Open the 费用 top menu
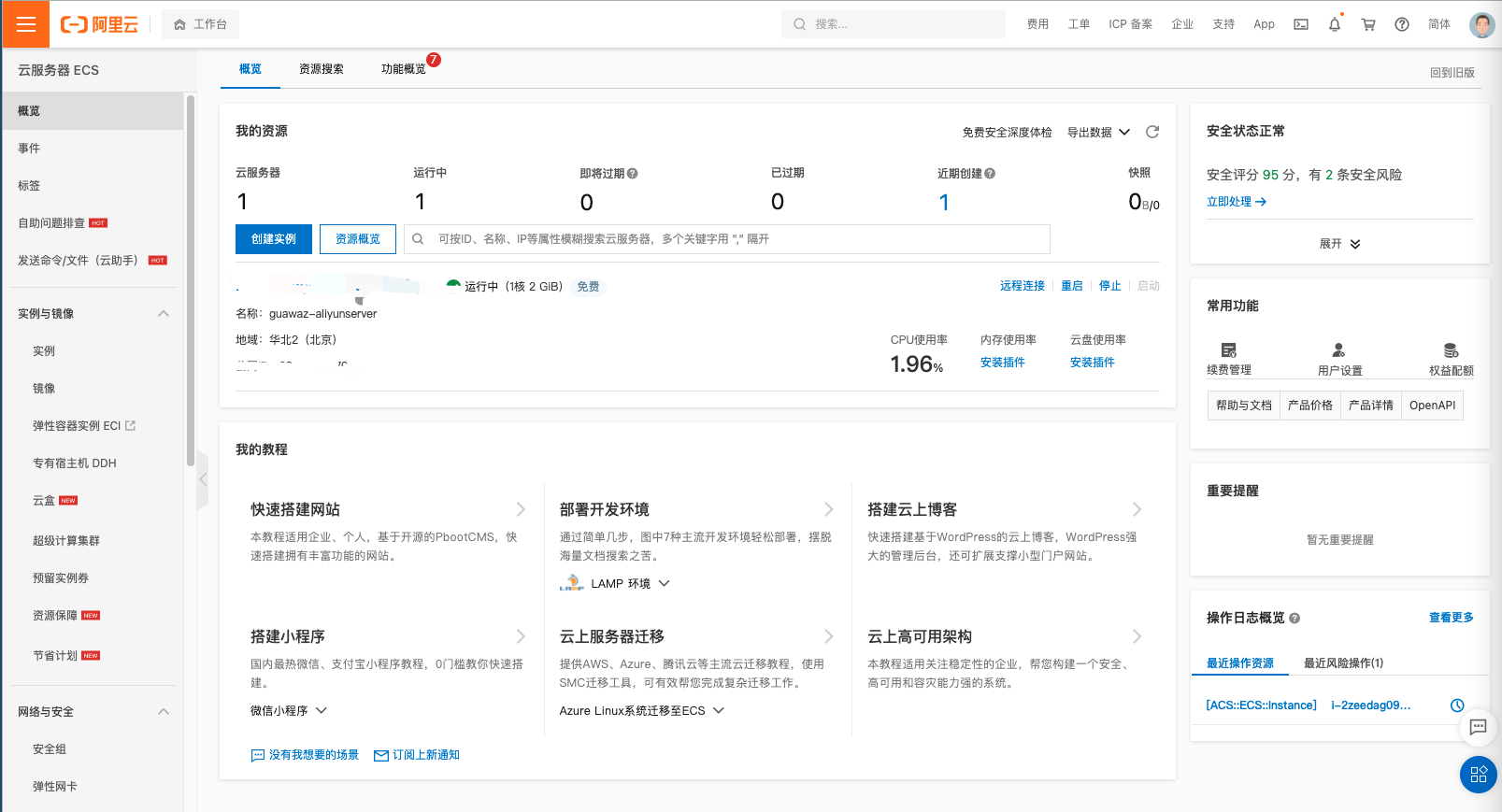Screen dimensions: 1502x812 click(x=1038, y=24)
